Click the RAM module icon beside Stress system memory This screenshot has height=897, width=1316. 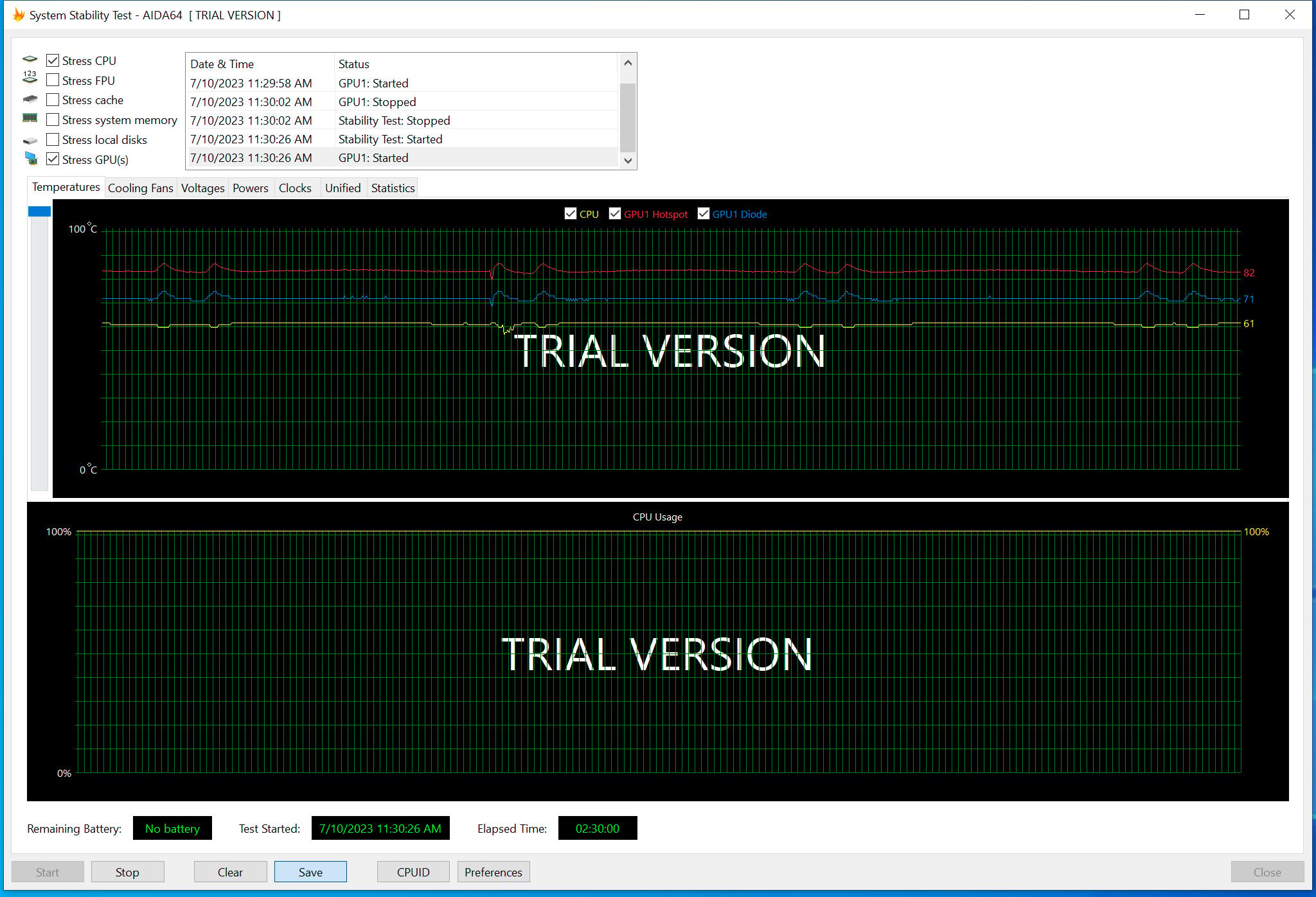point(30,118)
